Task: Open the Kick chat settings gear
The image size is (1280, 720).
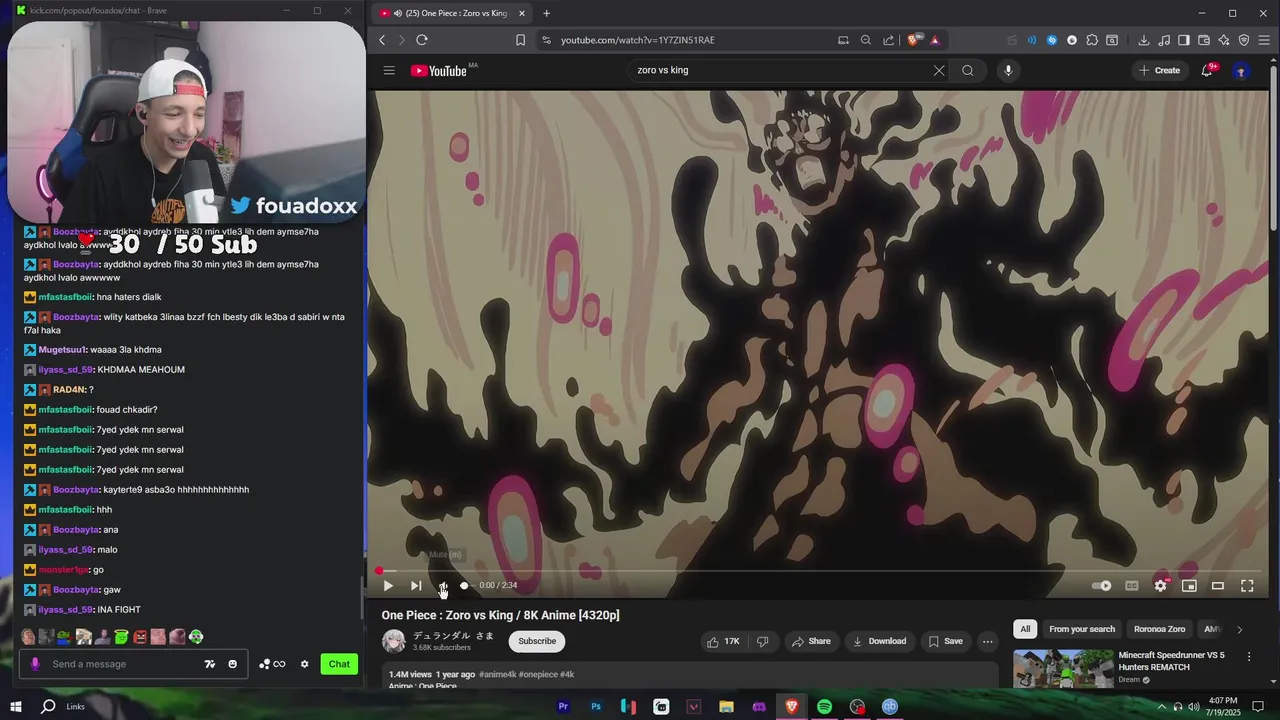Action: click(305, 664)
